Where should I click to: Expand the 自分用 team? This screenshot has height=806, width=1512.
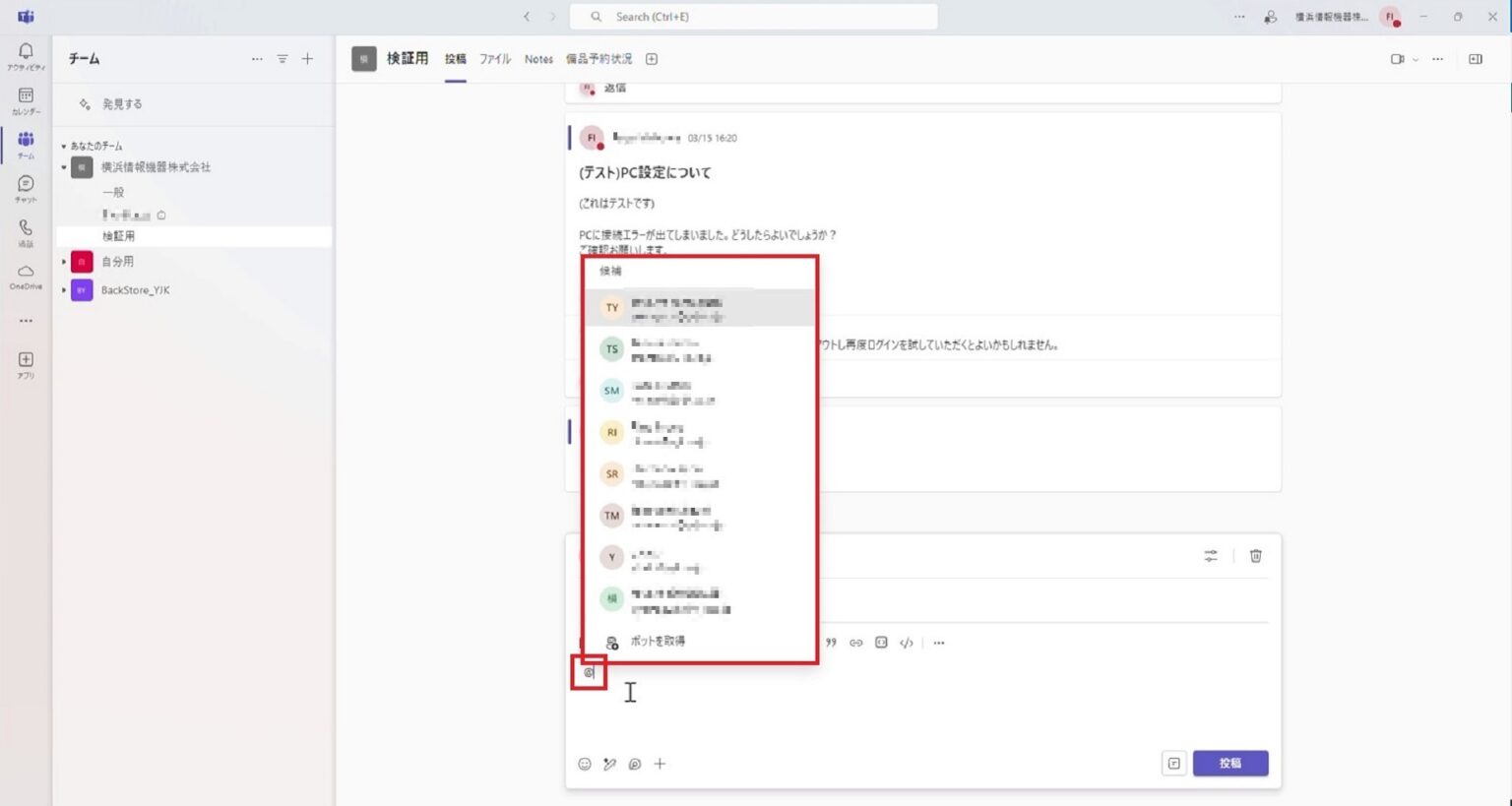point(65,261)
